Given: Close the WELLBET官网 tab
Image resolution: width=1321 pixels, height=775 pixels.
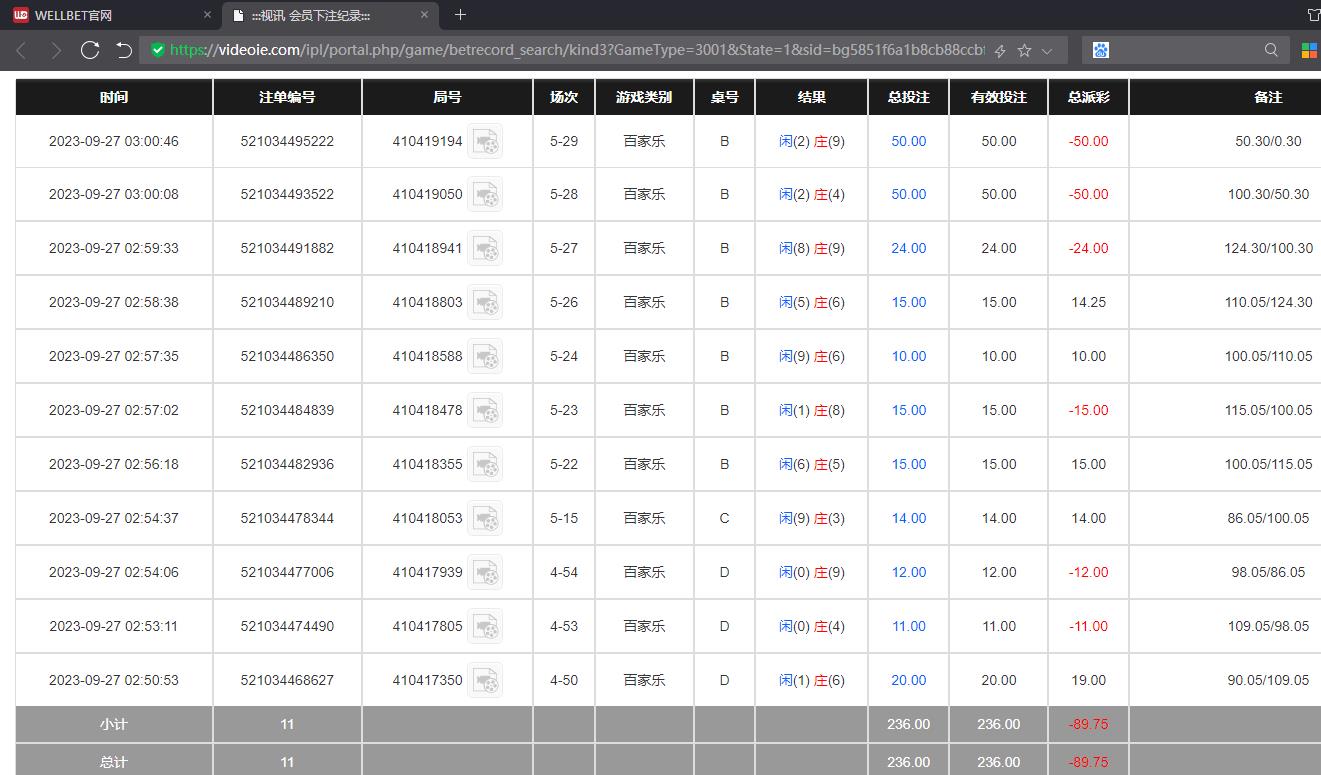Looking at the screenshot, I should [208, 15].
